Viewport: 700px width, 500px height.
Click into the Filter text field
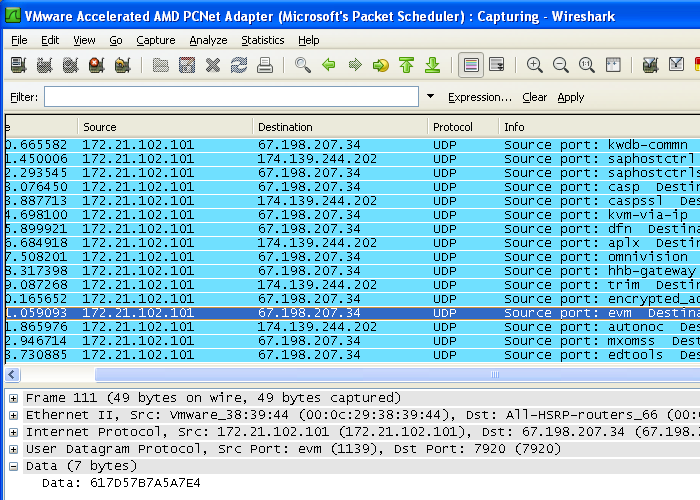tap(231, 97)
